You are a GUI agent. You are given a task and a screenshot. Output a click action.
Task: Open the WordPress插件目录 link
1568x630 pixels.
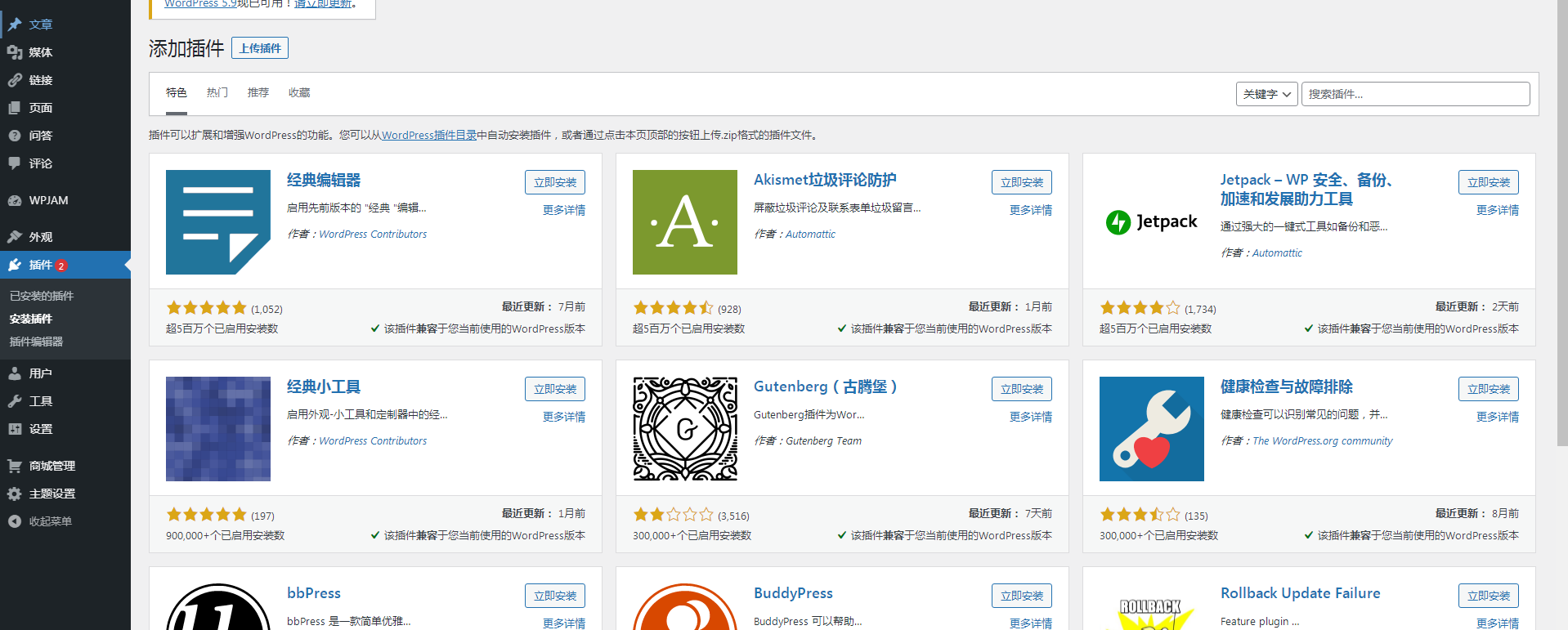(x=429, y=135)
